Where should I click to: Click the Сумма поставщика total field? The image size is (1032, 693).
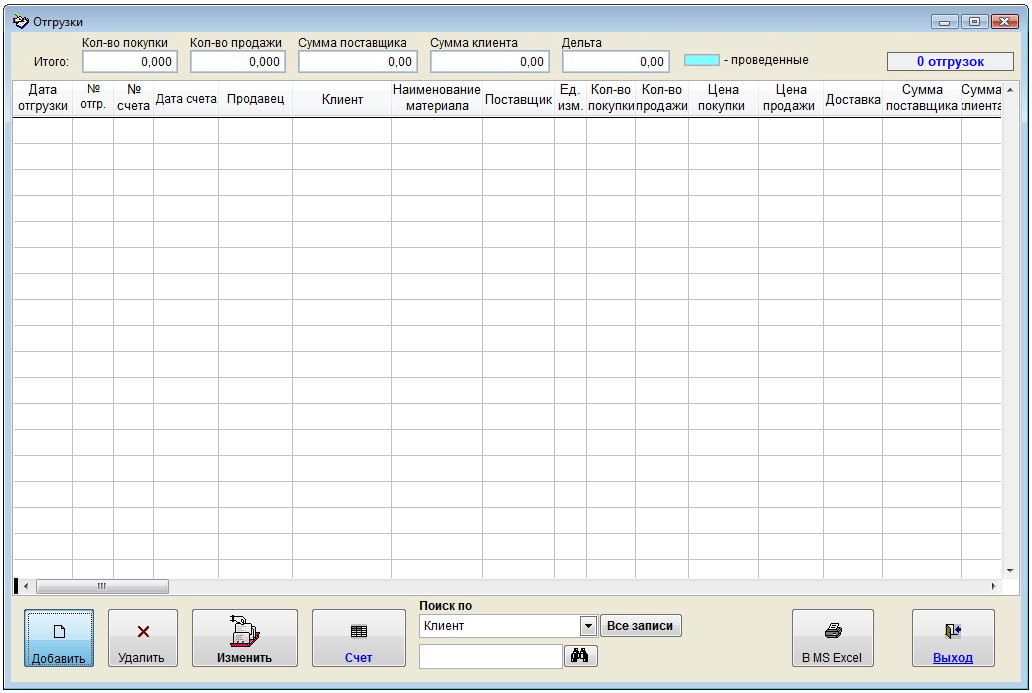coord(357,62)
